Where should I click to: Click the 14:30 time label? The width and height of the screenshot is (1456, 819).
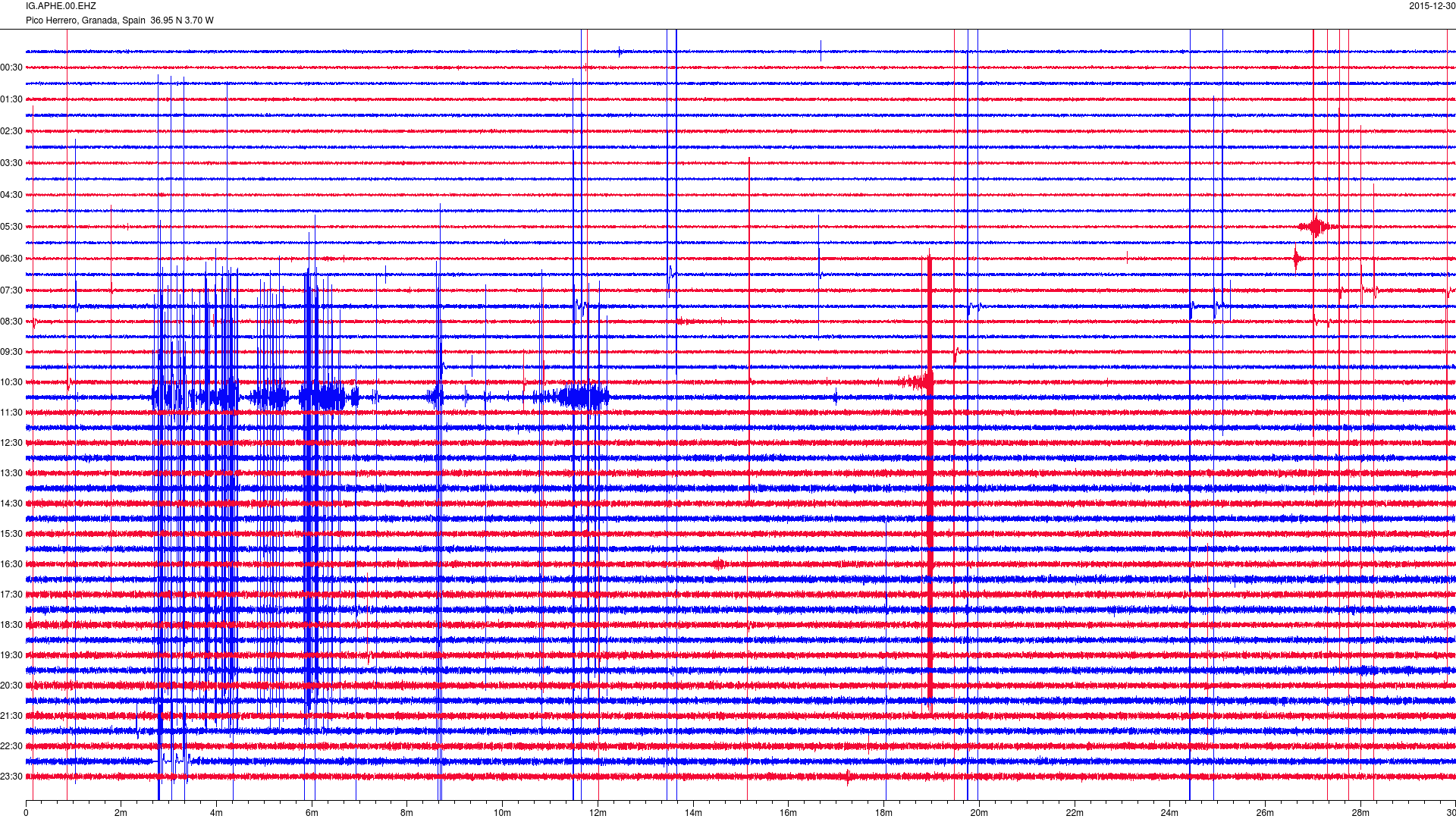coord(11,504)
